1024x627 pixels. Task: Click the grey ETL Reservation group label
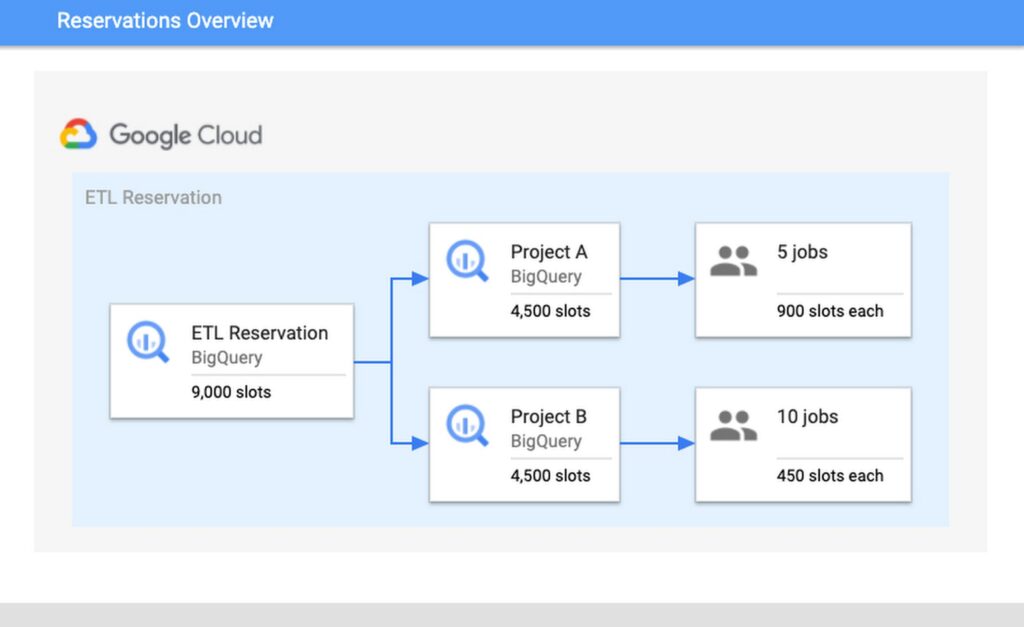point(153,197)
